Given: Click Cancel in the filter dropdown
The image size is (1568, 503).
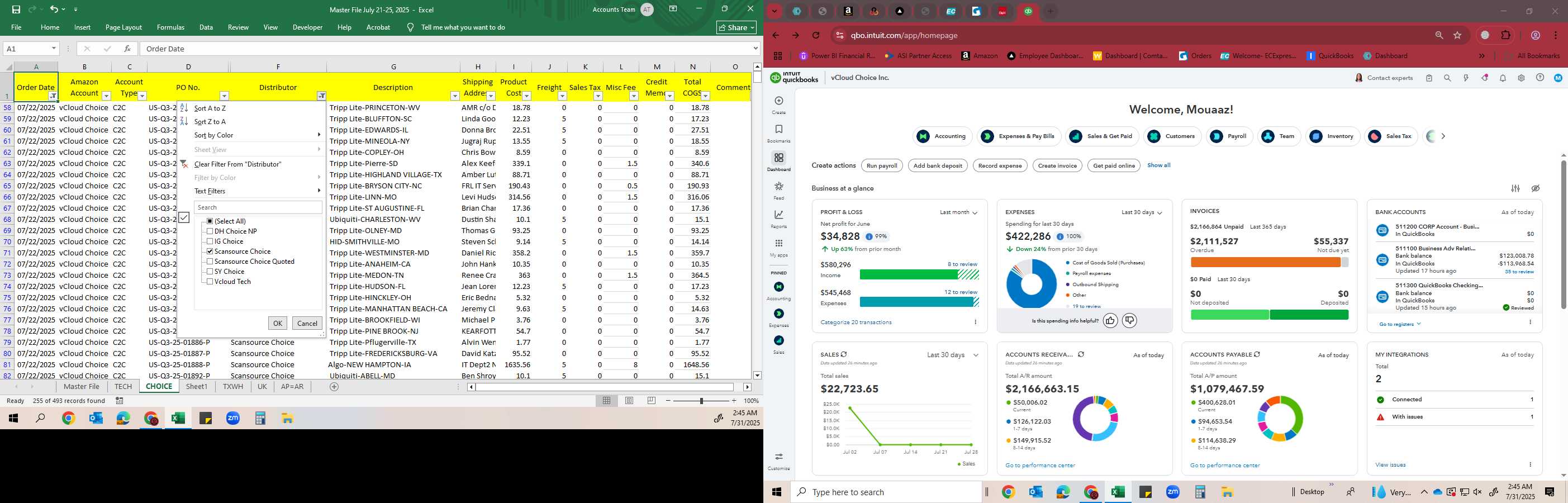Looking at the screenshot, I should [x=307, y=324].
